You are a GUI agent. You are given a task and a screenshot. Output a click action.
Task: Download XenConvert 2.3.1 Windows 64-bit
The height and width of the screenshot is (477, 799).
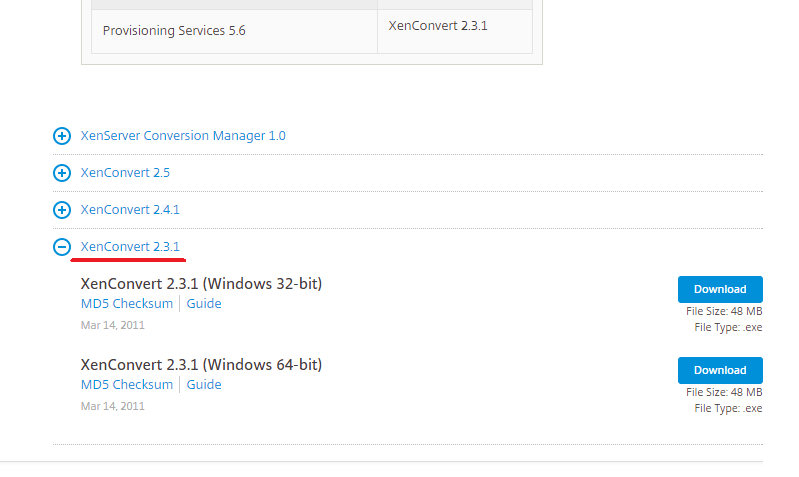(720, 370)
